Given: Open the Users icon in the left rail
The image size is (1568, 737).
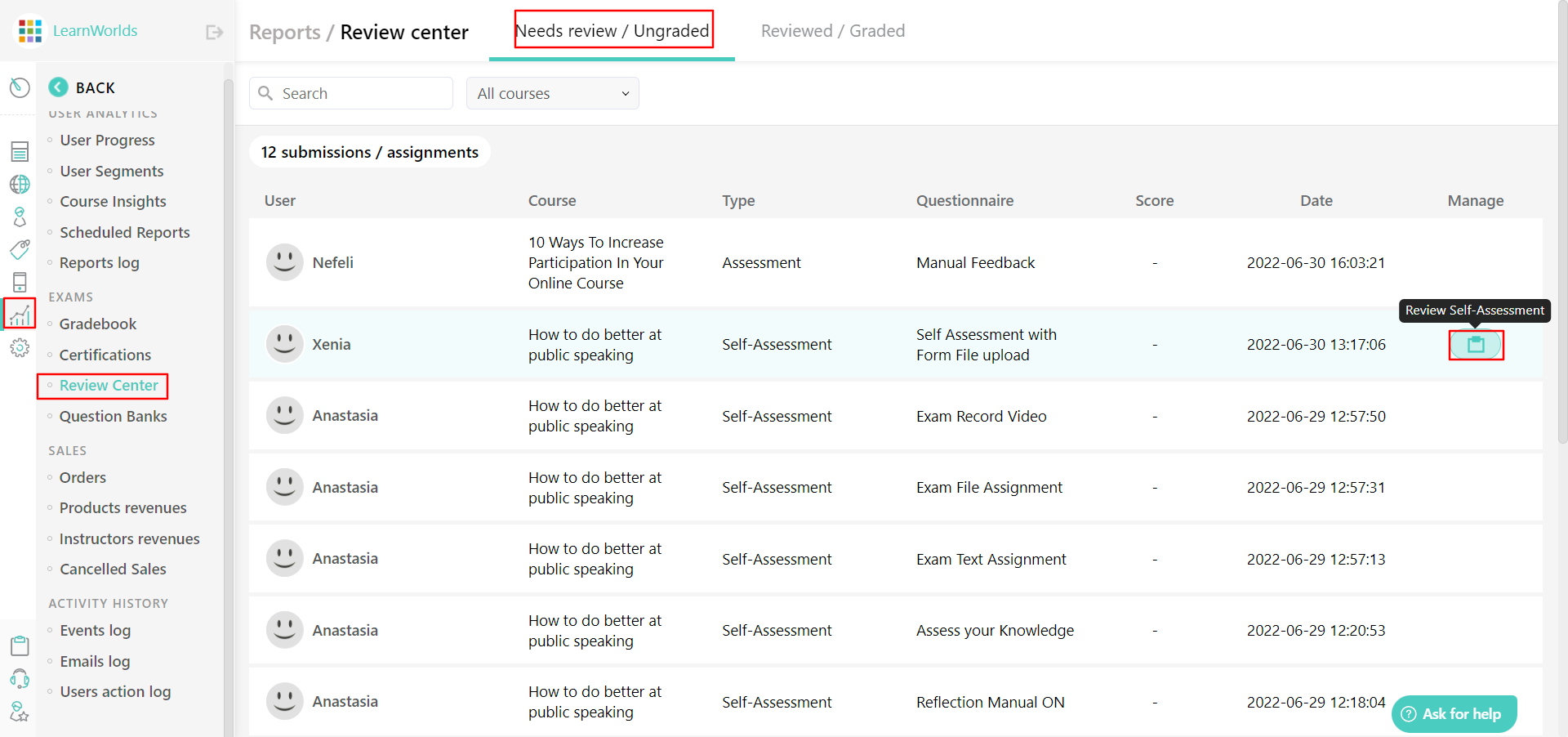Looking at the screenshot, I should (20, 217).
